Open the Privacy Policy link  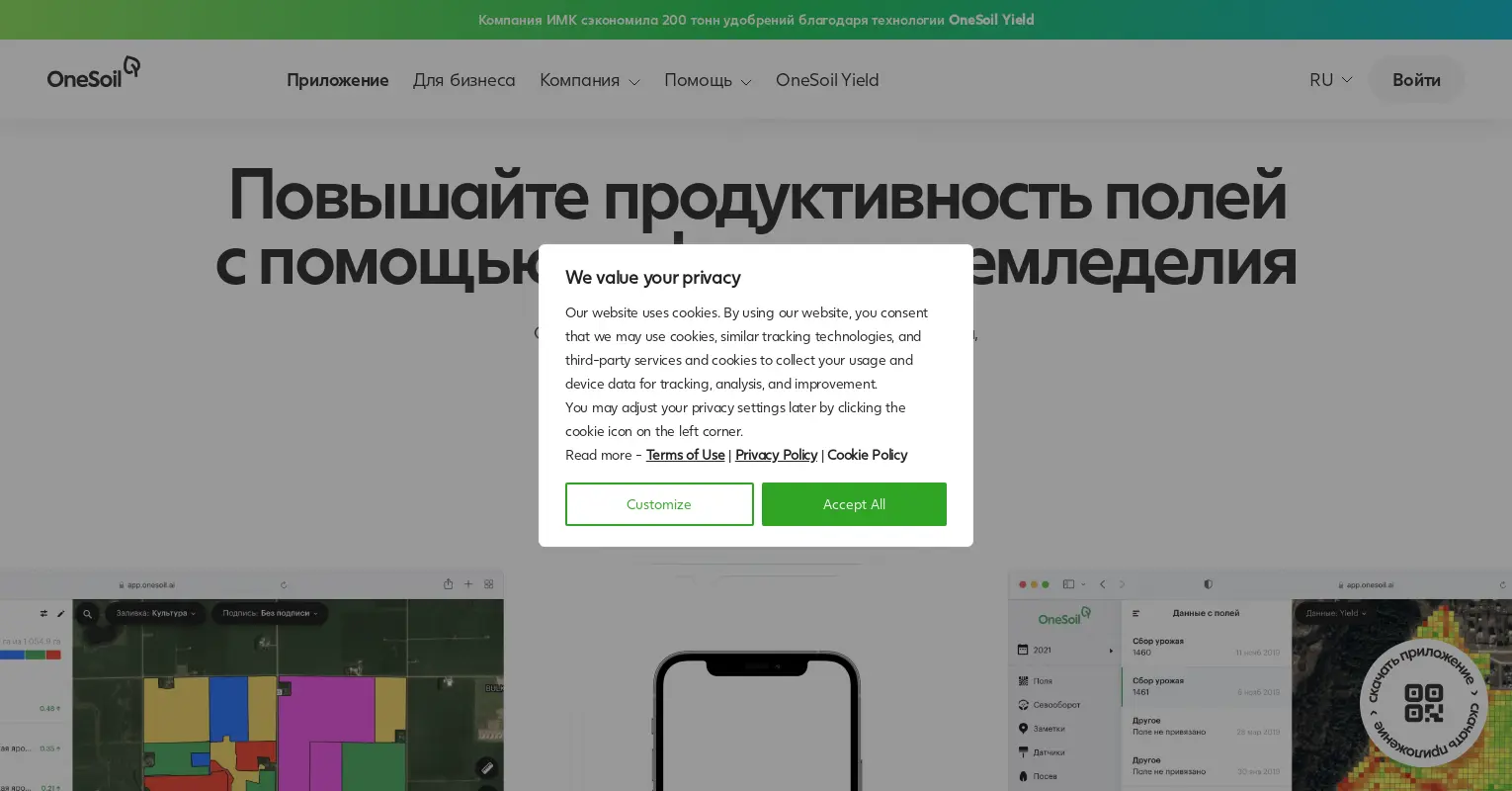pos(776,455)
